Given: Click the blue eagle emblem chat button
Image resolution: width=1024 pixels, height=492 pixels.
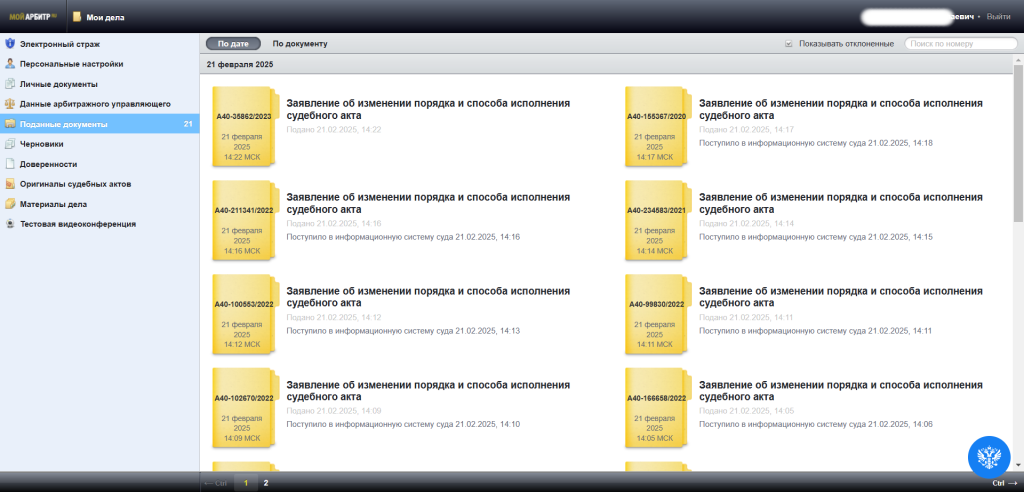Looking at the screenshot, I should coord(992,458).
